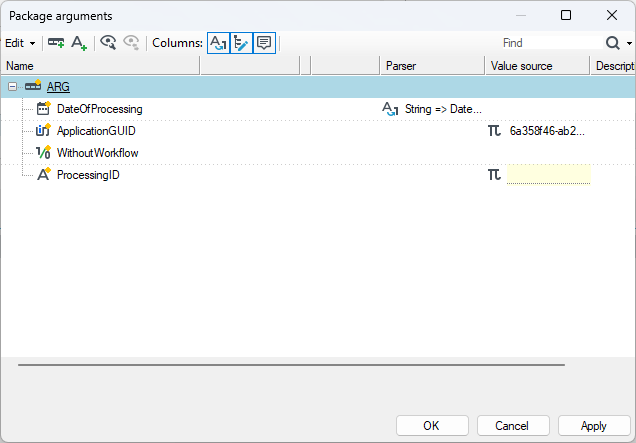
Task: Click the horizontal scrollbar
Action: click(x=291, y=365)
